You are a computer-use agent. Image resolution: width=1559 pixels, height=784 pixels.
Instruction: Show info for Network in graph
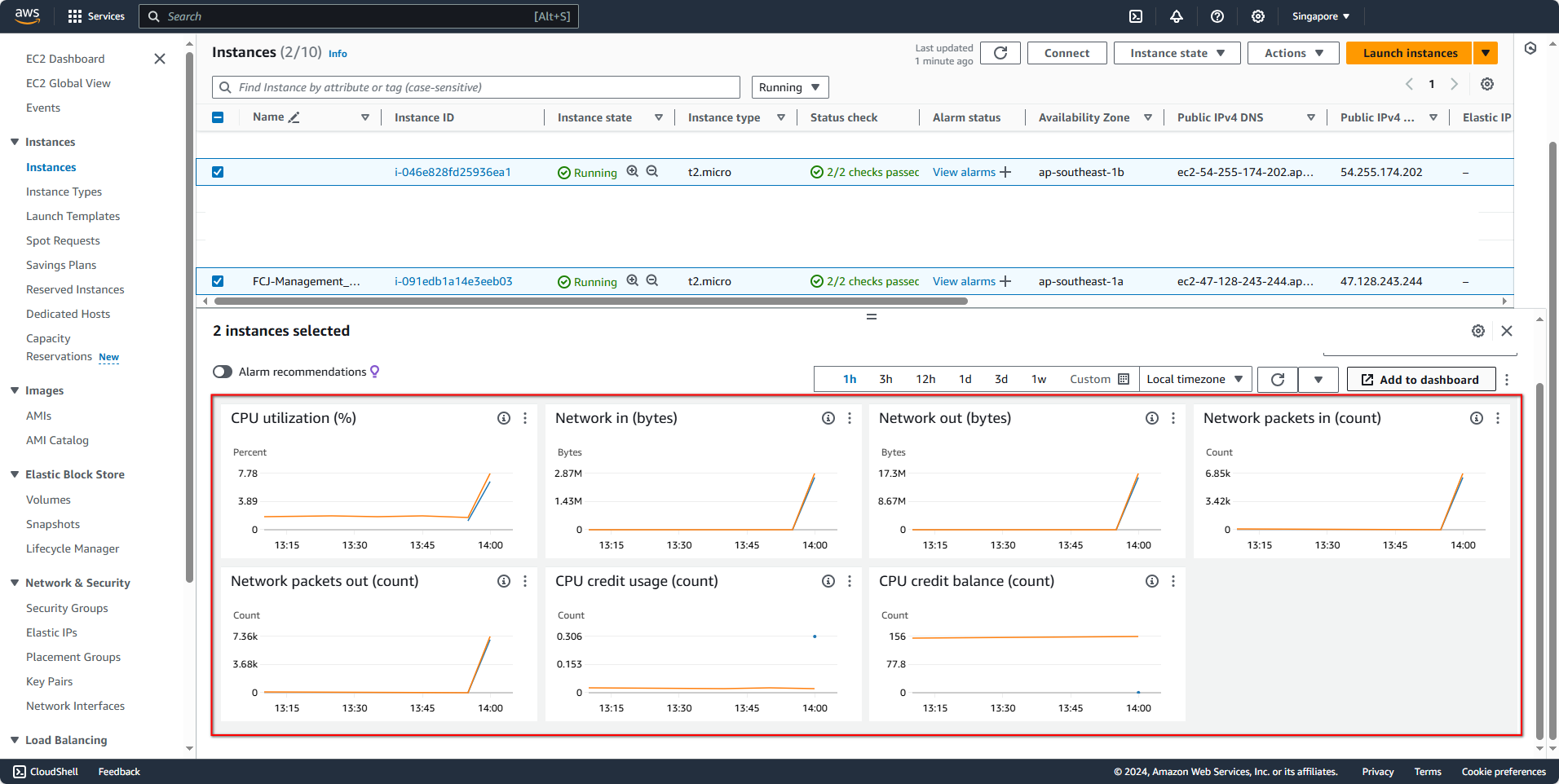point(828,418)
